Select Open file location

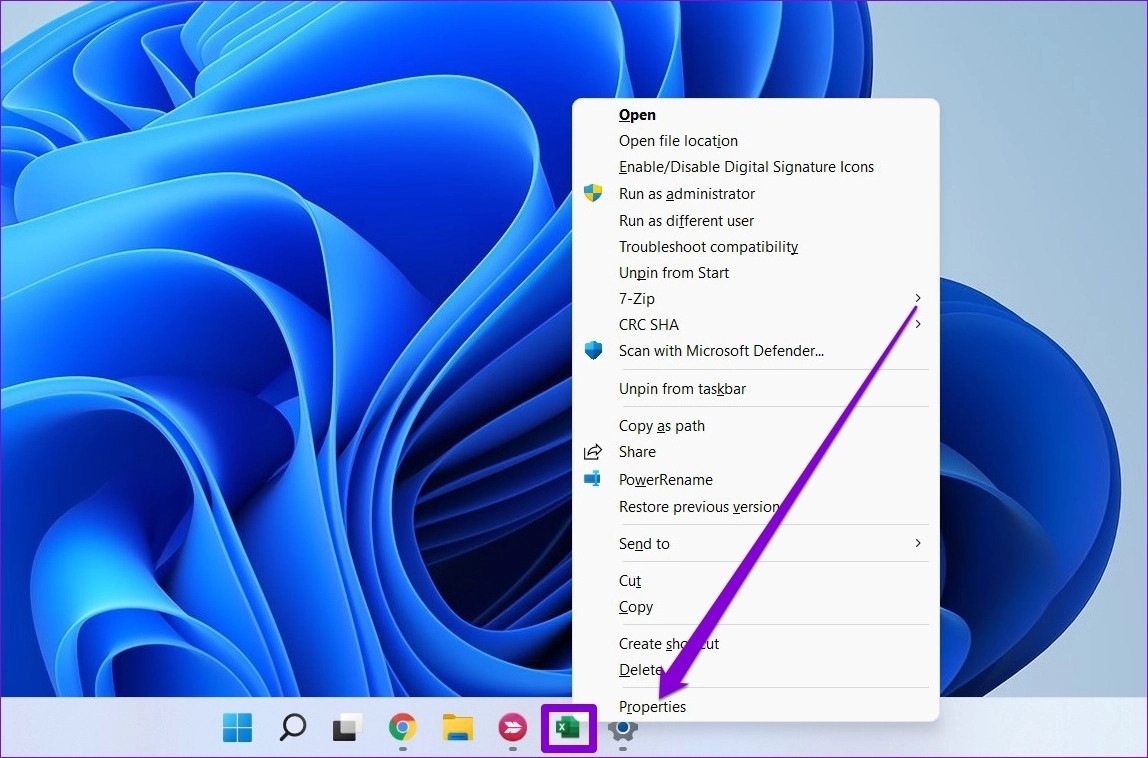(x=678, y=140)
